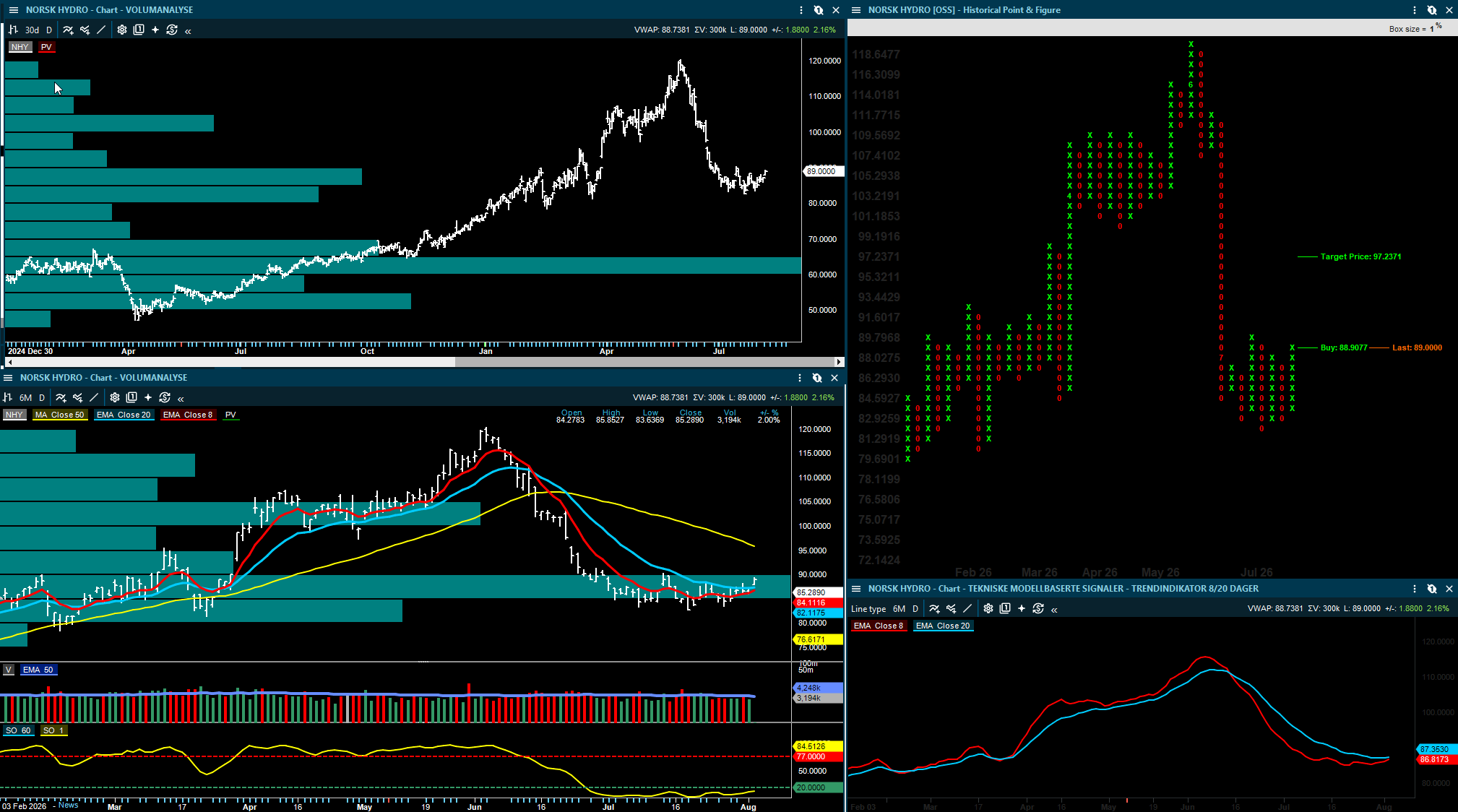The width and height of the screenshot is (1458, 812).
Task: Select trend line drawing tool in top chart
Action: tap(101, 30)
